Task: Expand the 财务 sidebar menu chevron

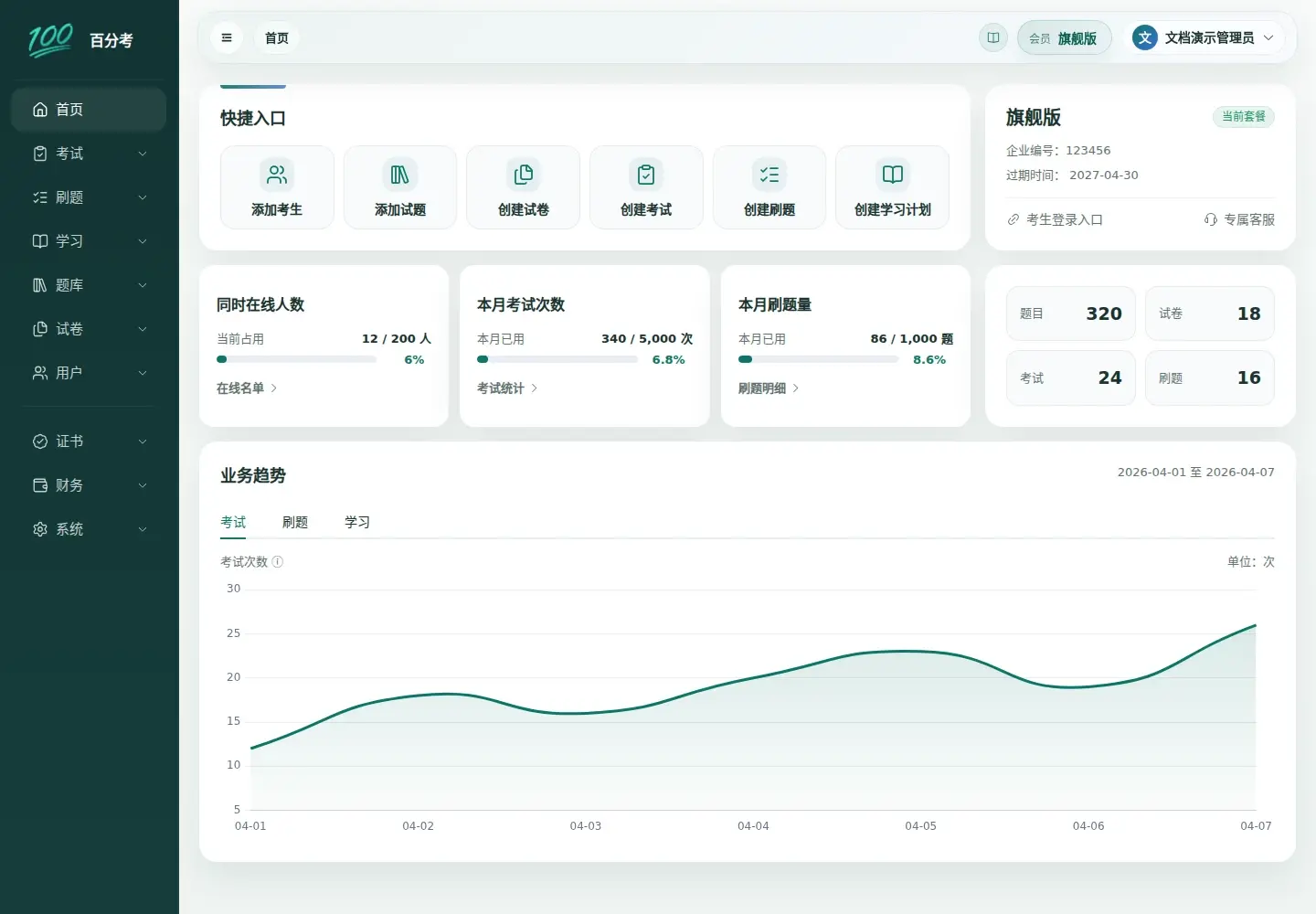Action: 143,485
